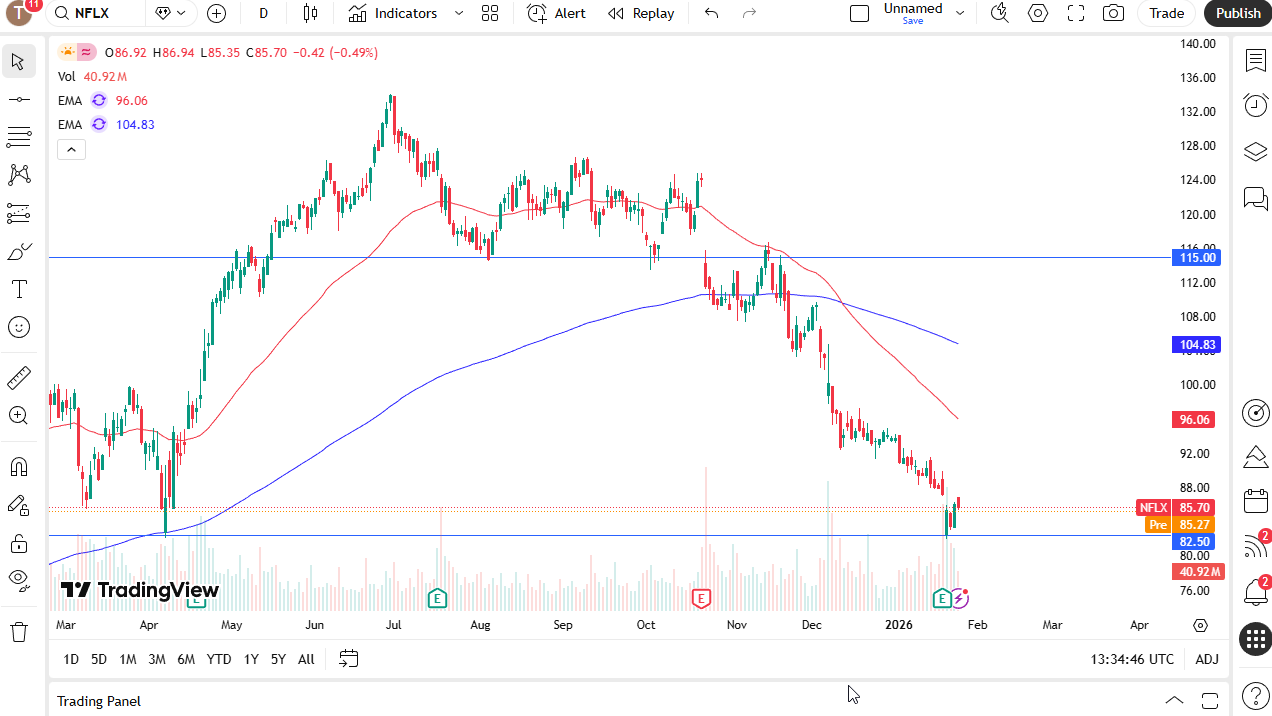Select the text annotation tool
1272x716 pixels.
(x=18, y=289)
